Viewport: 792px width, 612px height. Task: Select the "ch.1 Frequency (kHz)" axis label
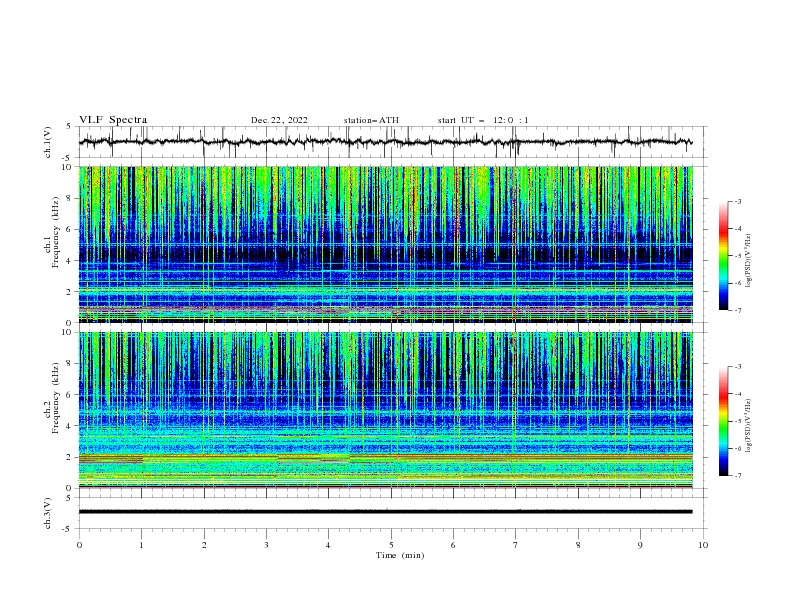point(52,244)
